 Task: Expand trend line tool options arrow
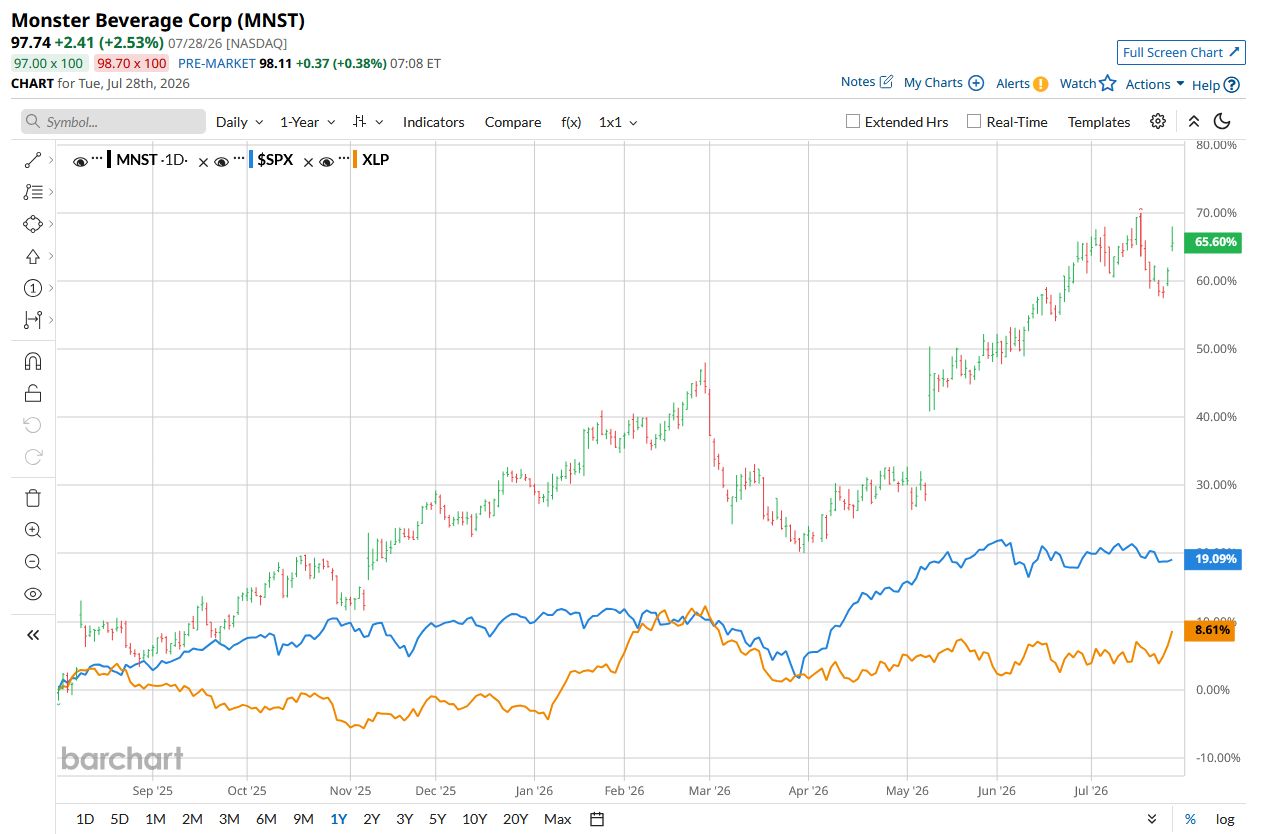[51, 160]
